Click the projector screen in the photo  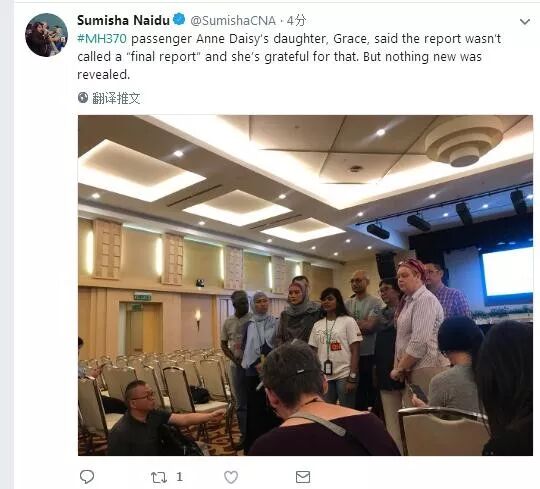[x=507, y=273]
